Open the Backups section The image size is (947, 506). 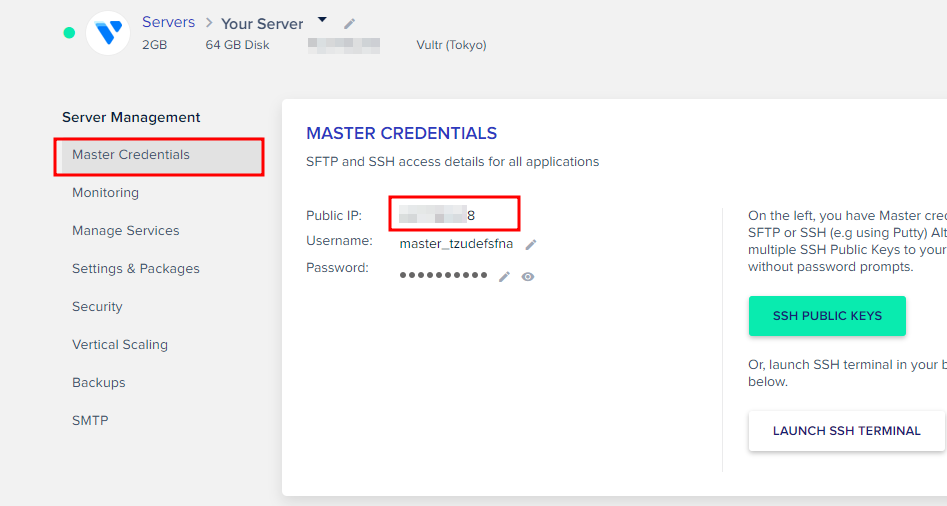(x=98, y=383)
